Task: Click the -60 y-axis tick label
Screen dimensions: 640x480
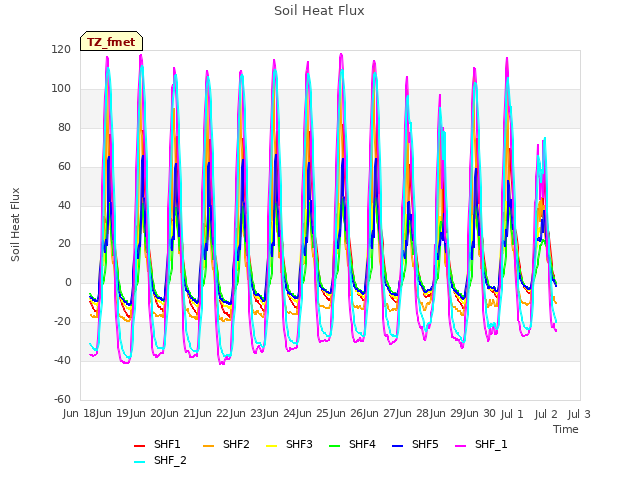Action: click(62, 399)
